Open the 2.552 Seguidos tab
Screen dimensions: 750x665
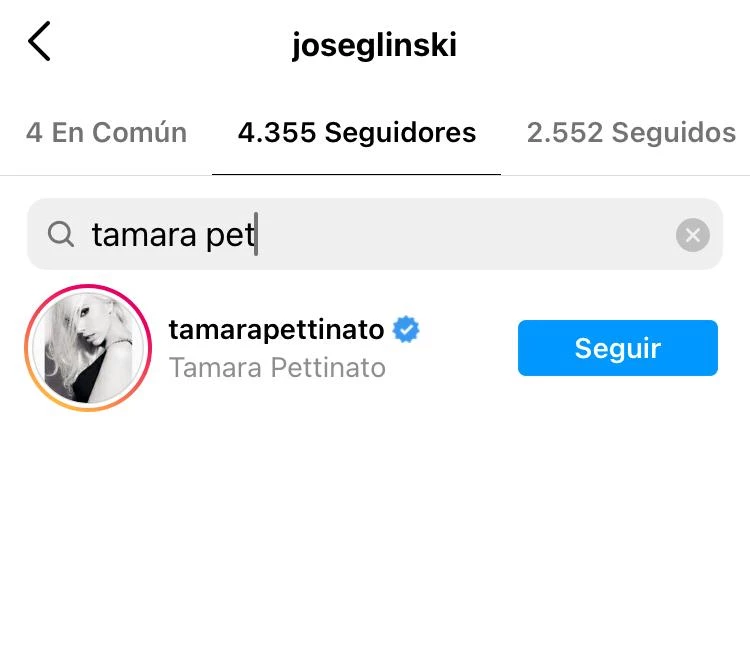631,133
